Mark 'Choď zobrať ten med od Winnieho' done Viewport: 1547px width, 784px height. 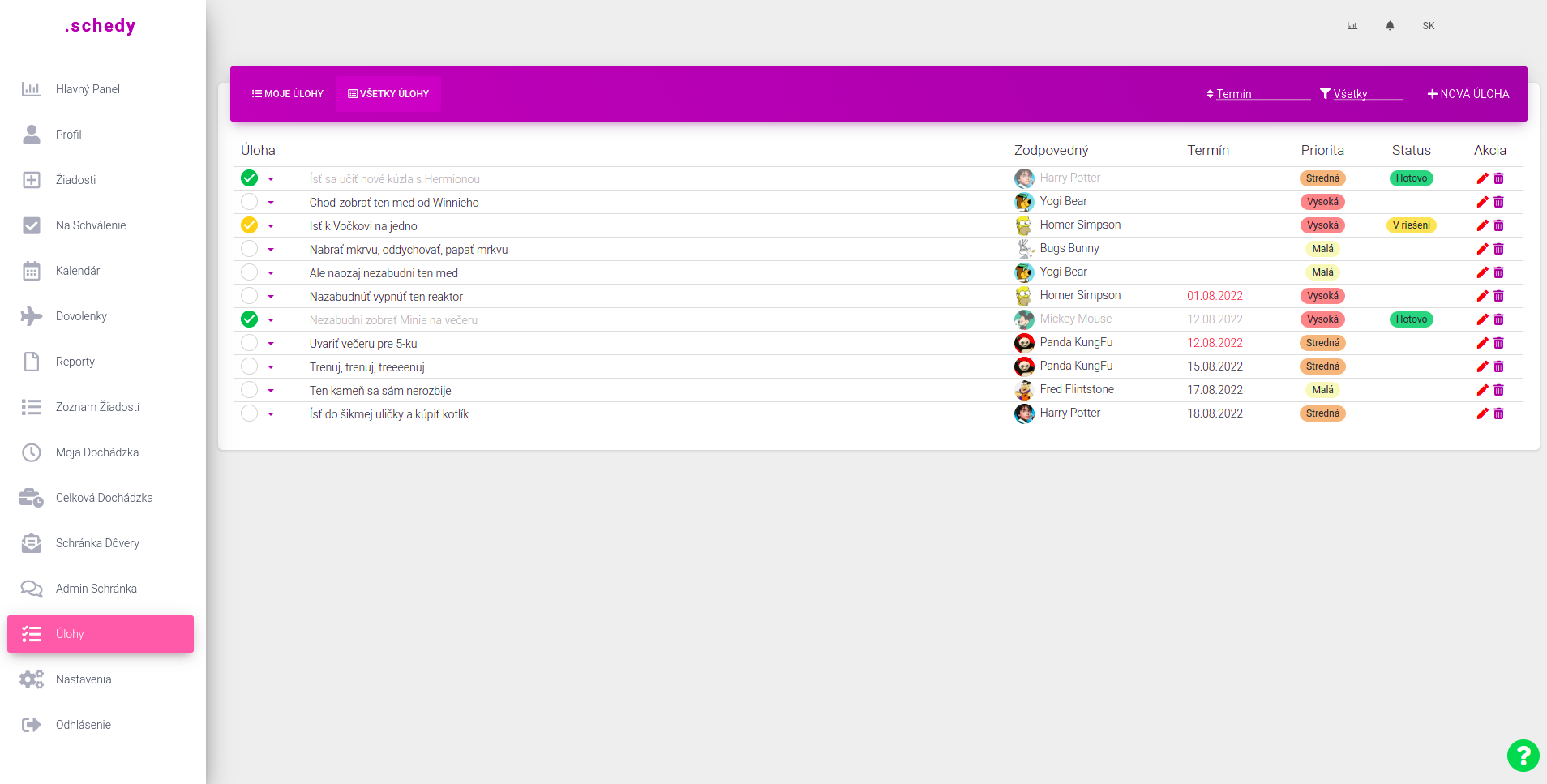[249, 202]
